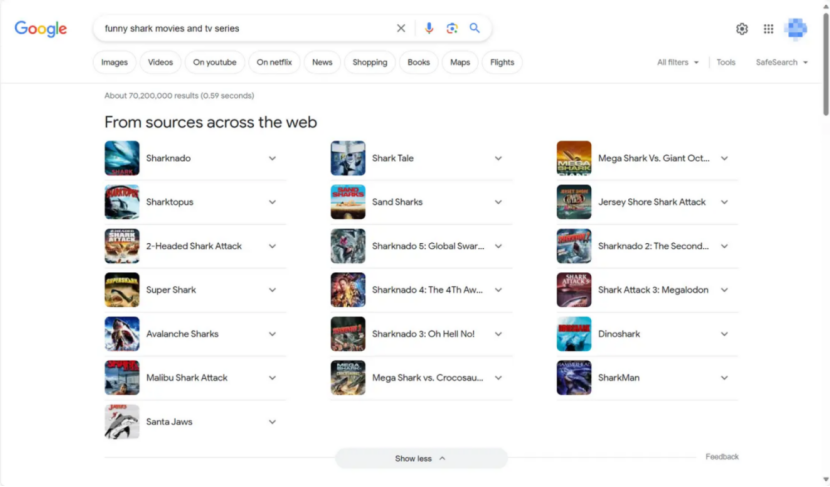
Task: Open the All filters dropdown
Action: [678, 62]
